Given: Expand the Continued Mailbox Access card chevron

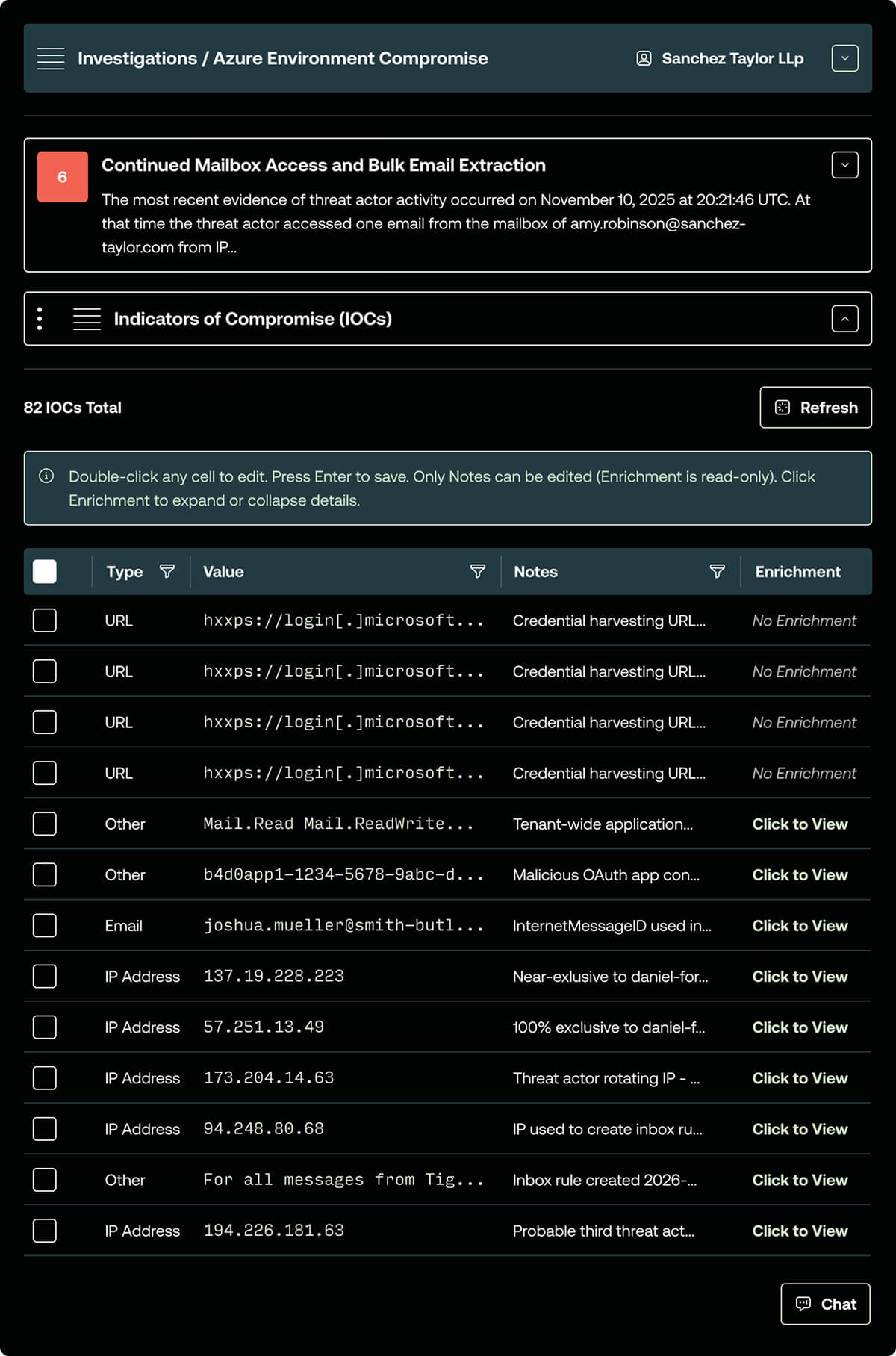Looking at the screenshot, I should coord(844,165).
